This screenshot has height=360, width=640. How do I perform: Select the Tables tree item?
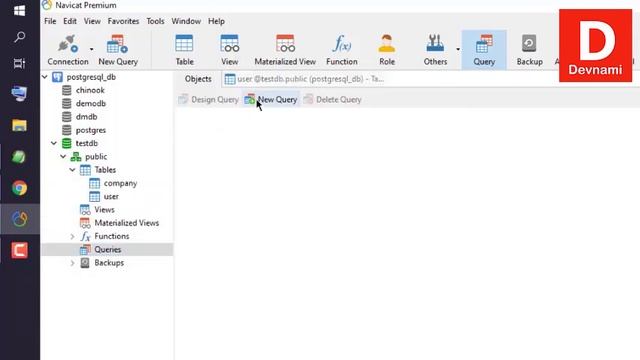105,170
